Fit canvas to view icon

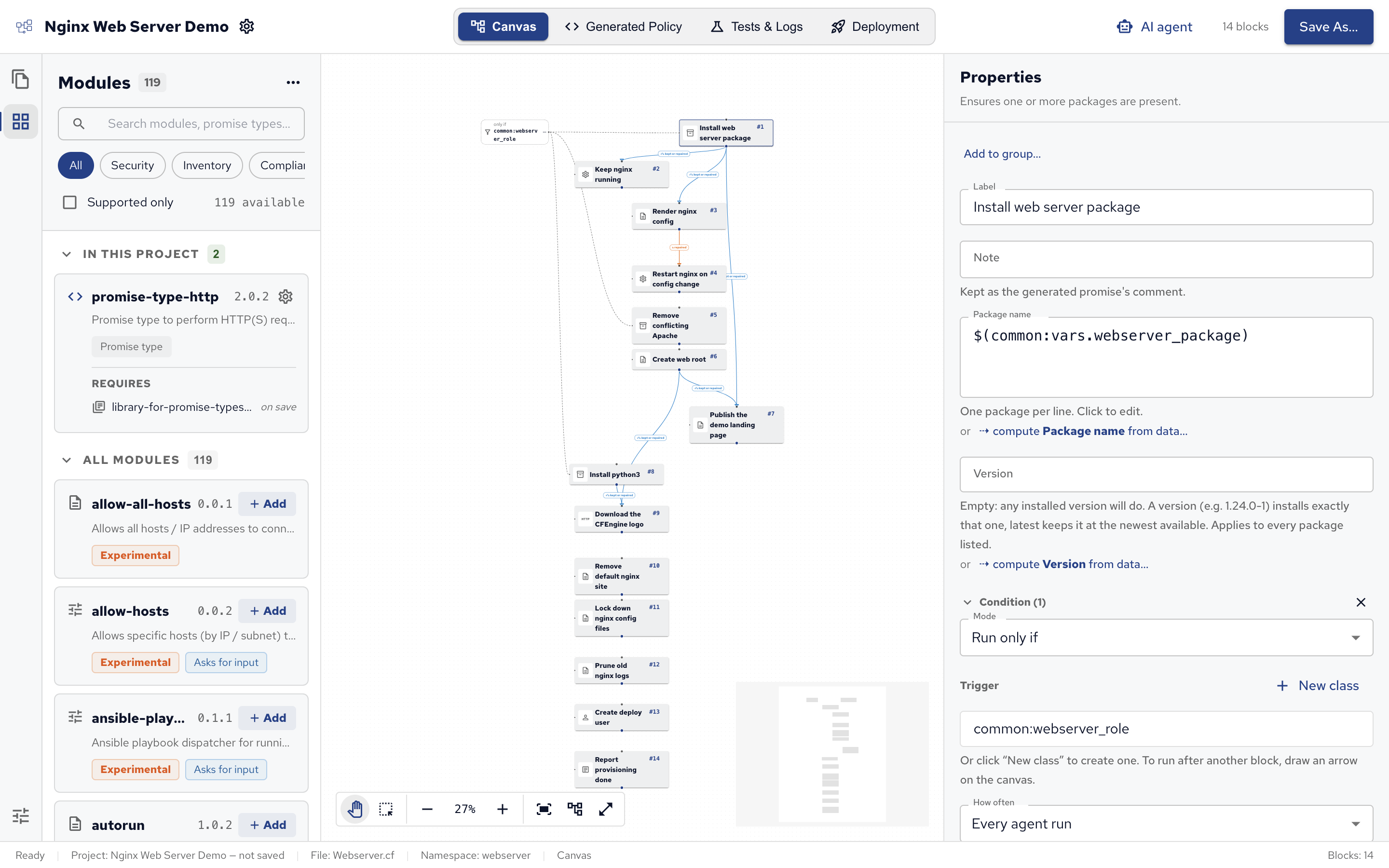[544, 809]
